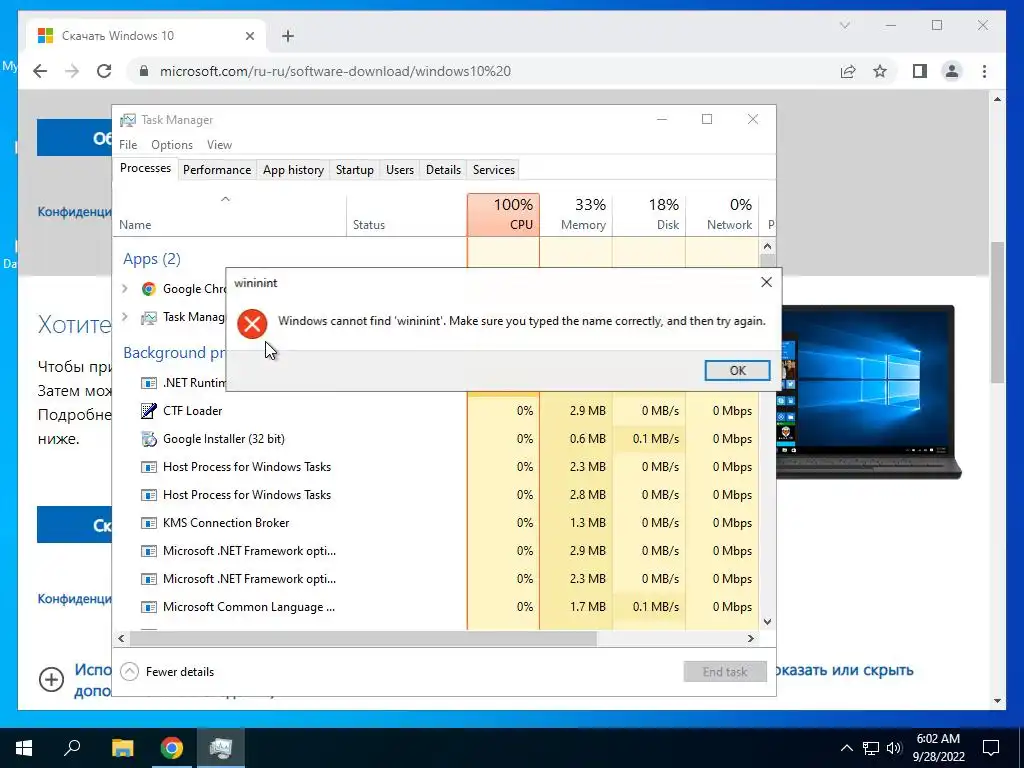Click the Windows laptop image on webpage
1024x768 pixels.
tap(867, 392)
